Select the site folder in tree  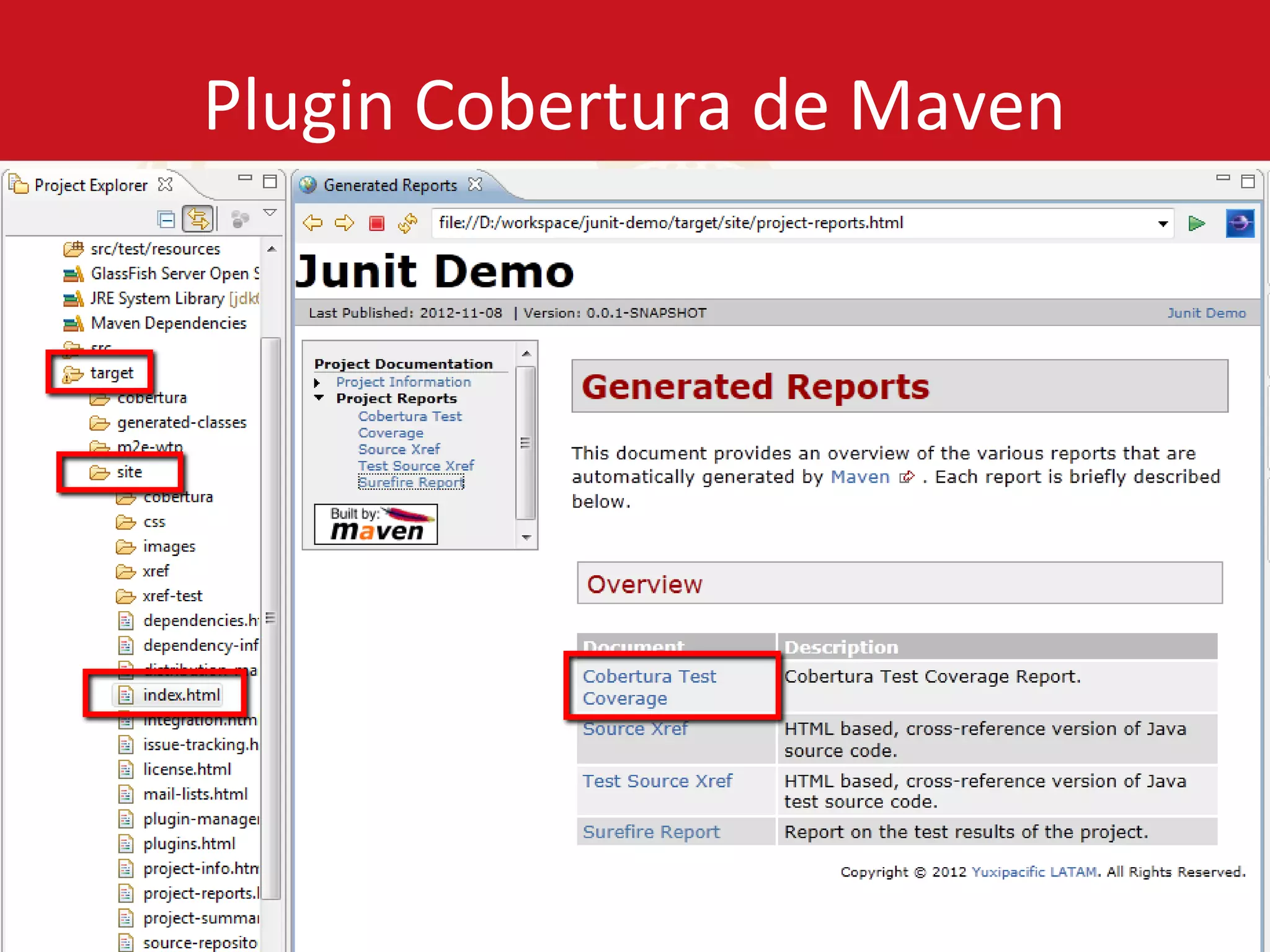[x=116, y=472]
